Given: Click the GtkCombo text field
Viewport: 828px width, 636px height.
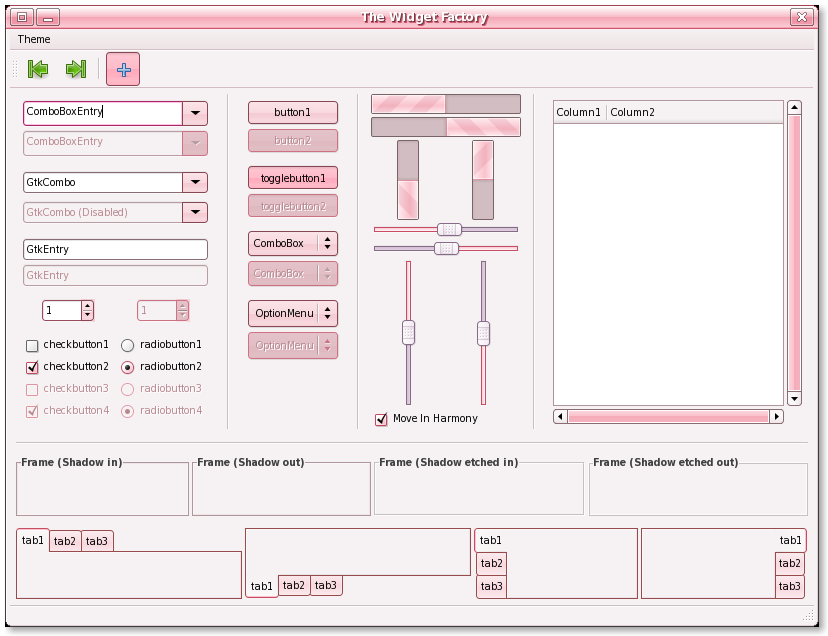Looking at the screenshot, I should tap(103, 182).
